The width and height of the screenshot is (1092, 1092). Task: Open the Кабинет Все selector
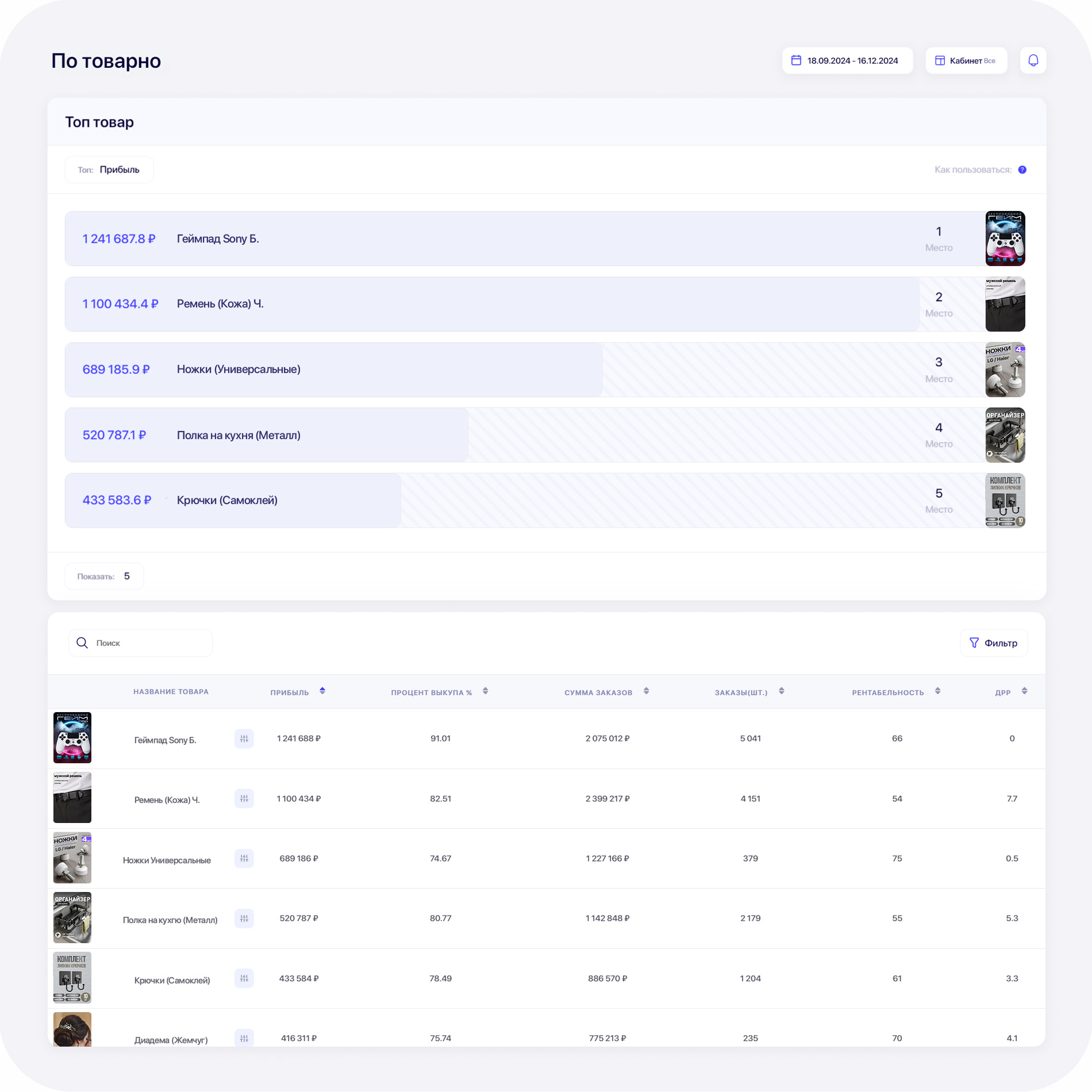click(966, 60)
